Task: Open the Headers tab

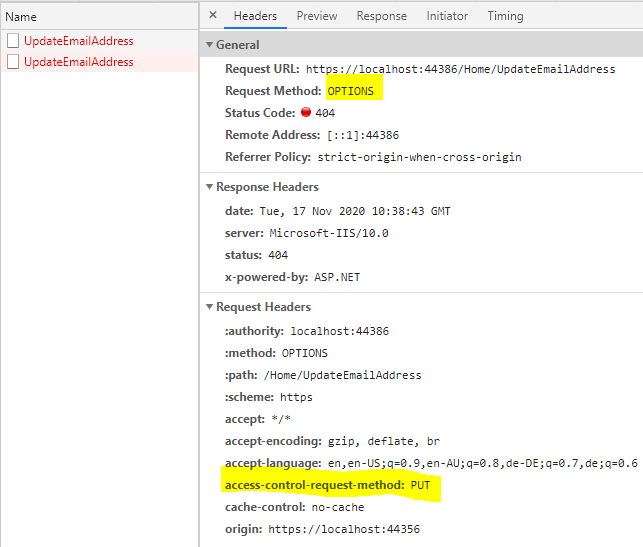Action: [255, 16]
